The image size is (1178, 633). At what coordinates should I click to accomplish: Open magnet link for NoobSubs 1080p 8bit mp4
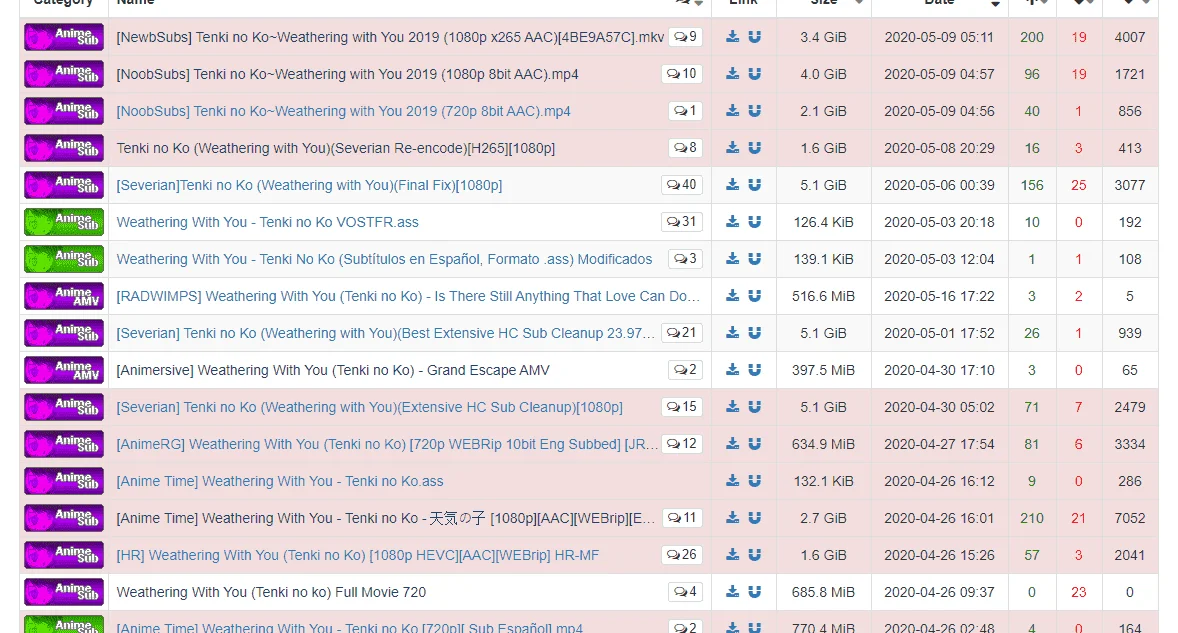pos(755,74)
